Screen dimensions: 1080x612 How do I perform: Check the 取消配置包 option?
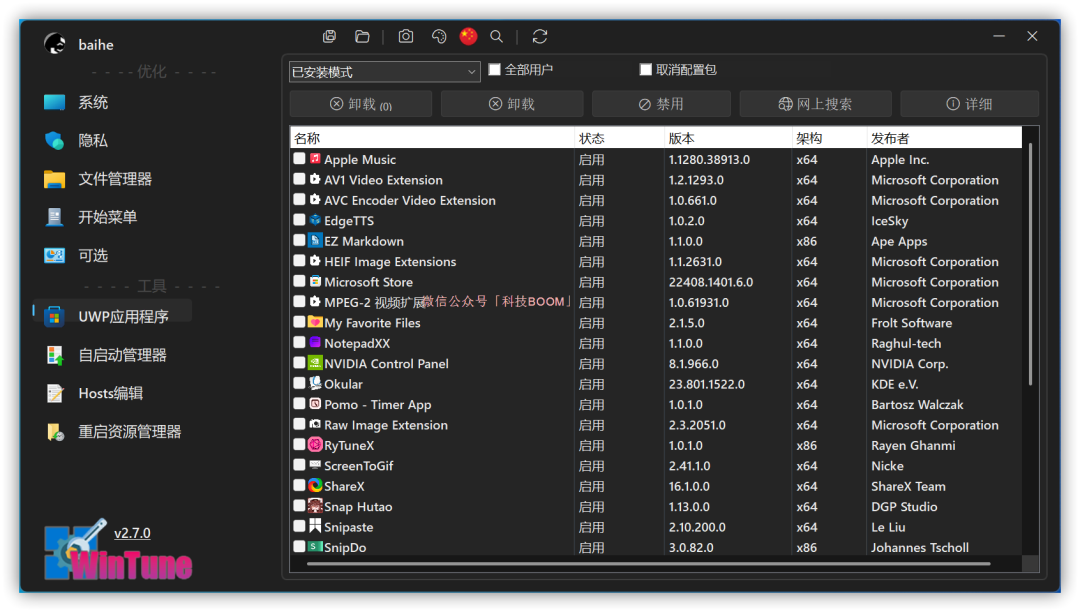click(646, 69)
